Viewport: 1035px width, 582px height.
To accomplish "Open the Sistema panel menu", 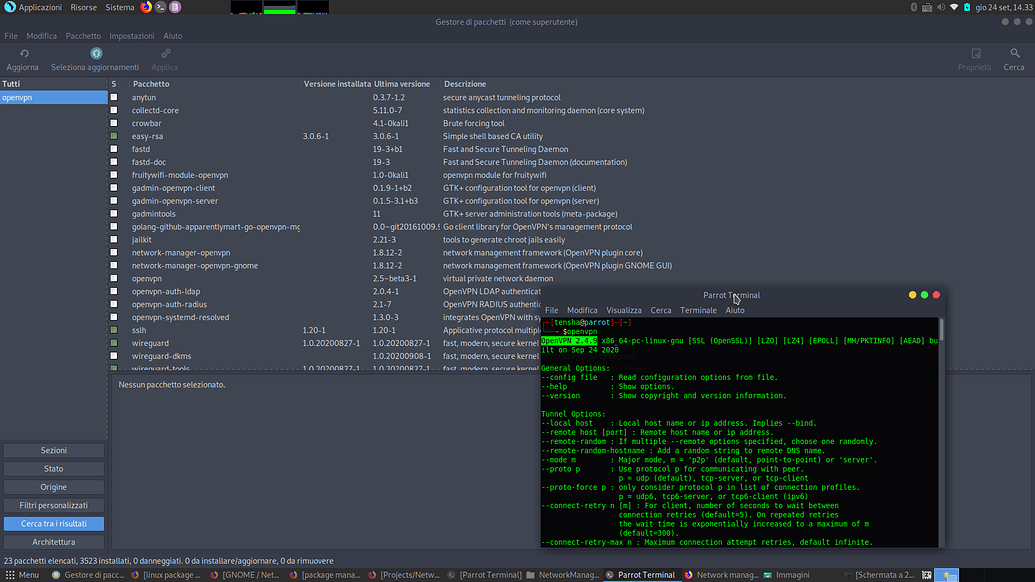I will (x=119, y=7).
